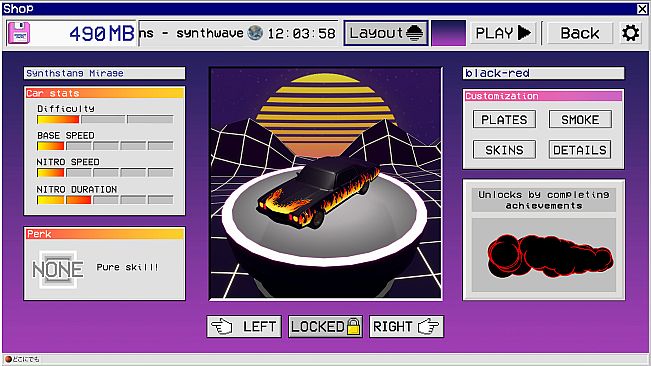Image resolution: width=651 pixels, height=366 pixels.
Task: Click the purple gradient color swatch
Action: click(x=448, y=33)
